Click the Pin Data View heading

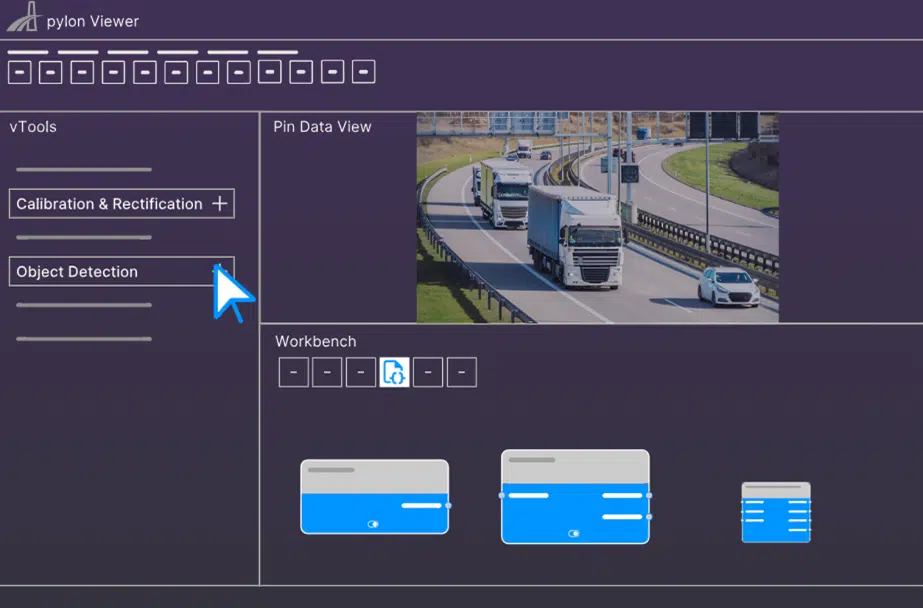[x=322, y=127]
